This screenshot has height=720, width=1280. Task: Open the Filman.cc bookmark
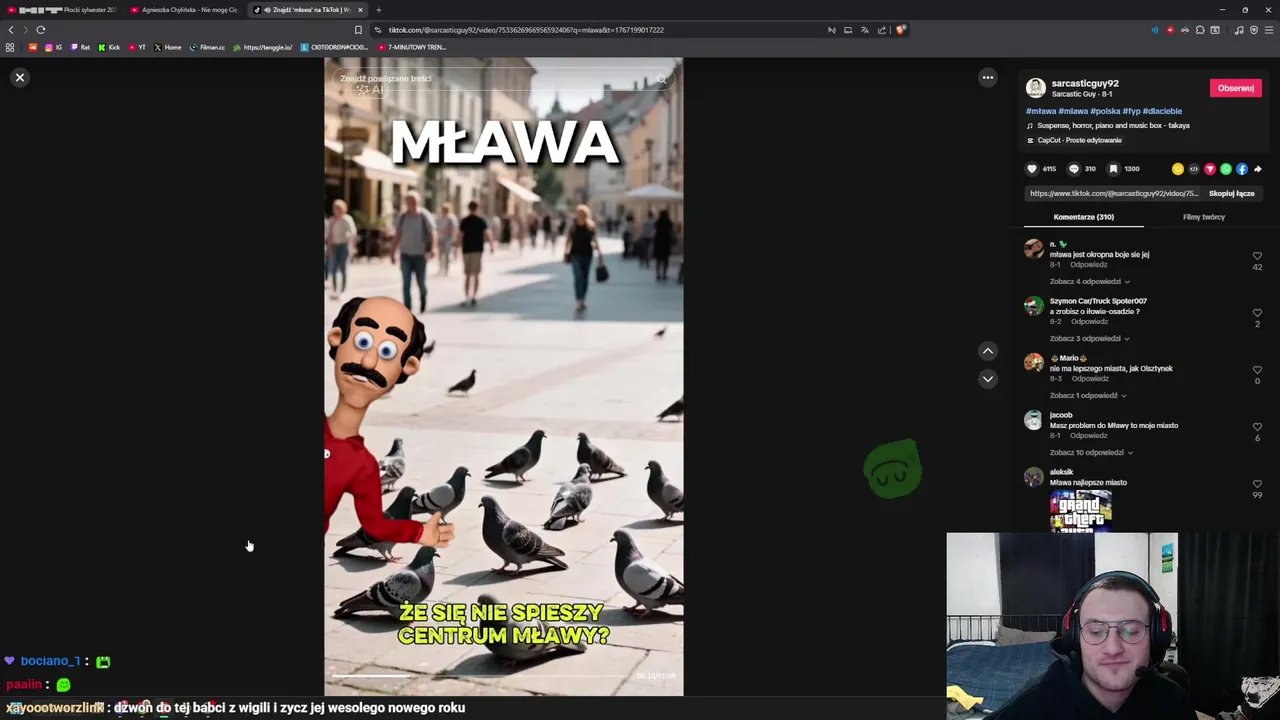tap(208, 47)
